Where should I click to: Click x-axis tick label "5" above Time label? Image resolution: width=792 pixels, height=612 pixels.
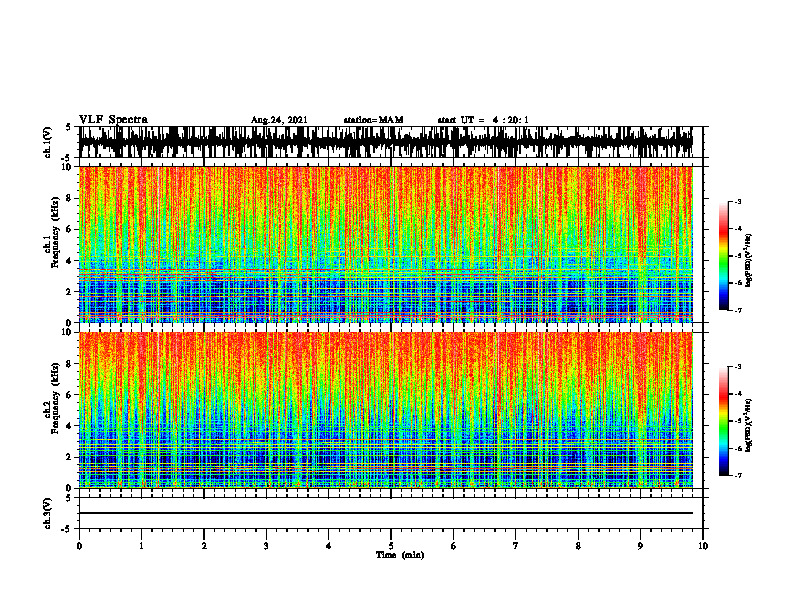pyautogui.click(x=391, y=546)
